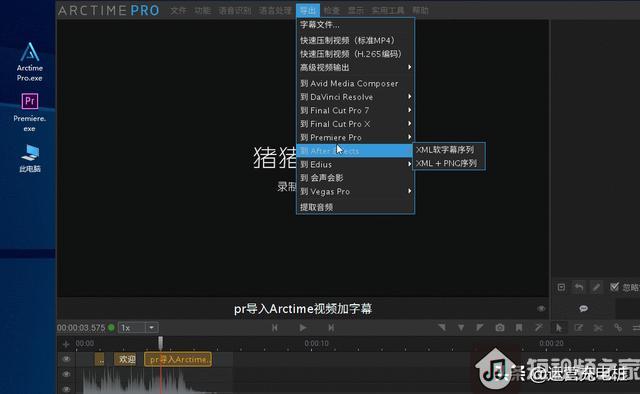The width and height of the screenshot is (640, 394).
Task: Click the corner-triangle icon left of down-triangle
Action: pos(442,327)
